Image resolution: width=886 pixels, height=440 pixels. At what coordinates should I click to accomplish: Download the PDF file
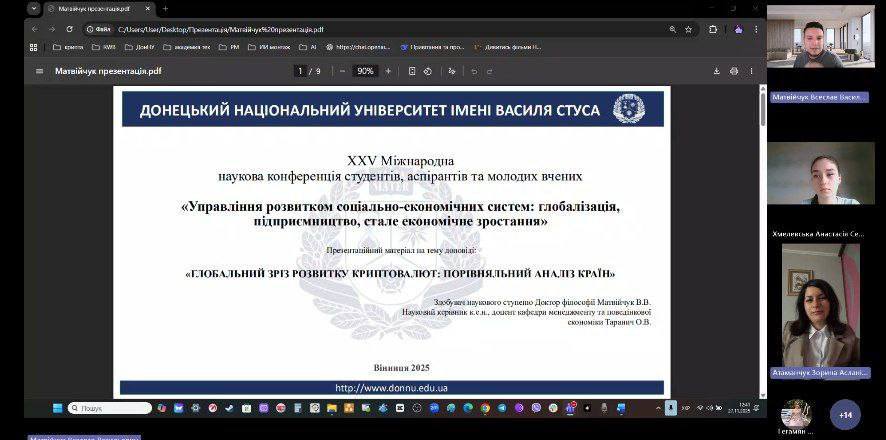click(716, 71)
